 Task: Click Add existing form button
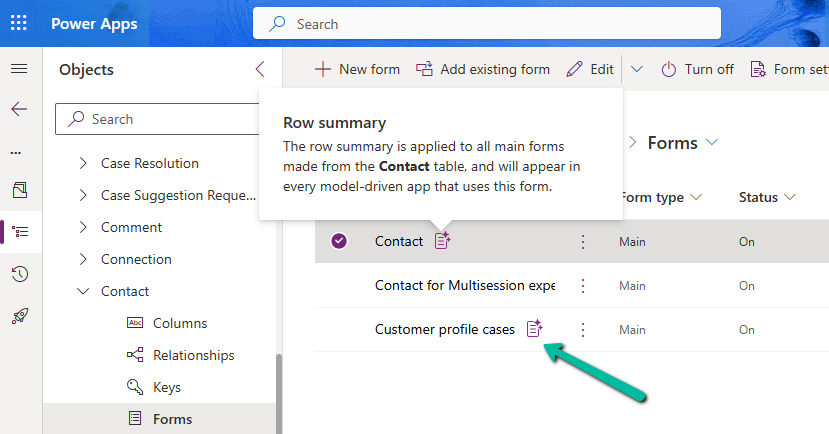(x=483, y=69)
